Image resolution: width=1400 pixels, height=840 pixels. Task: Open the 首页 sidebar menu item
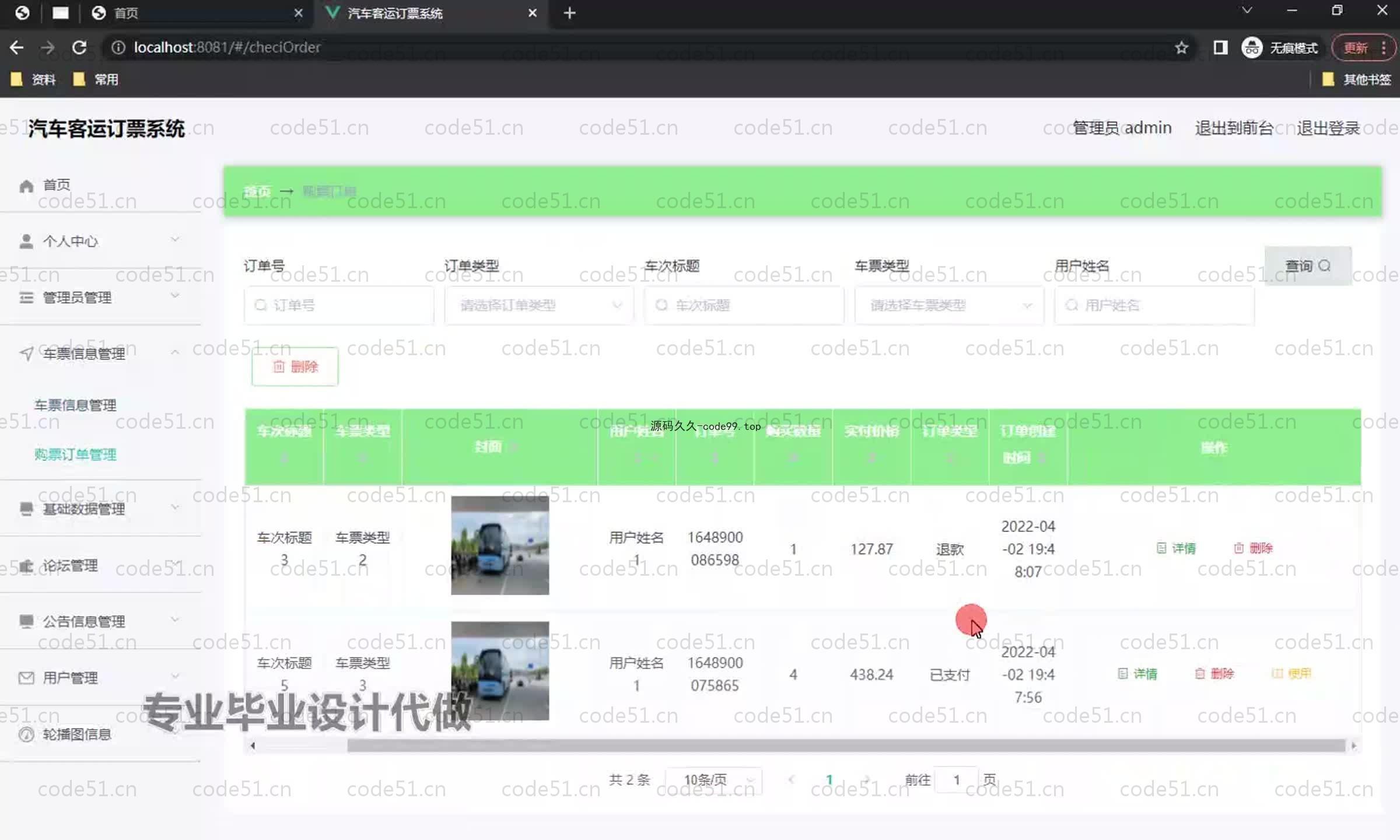(100, 185)
